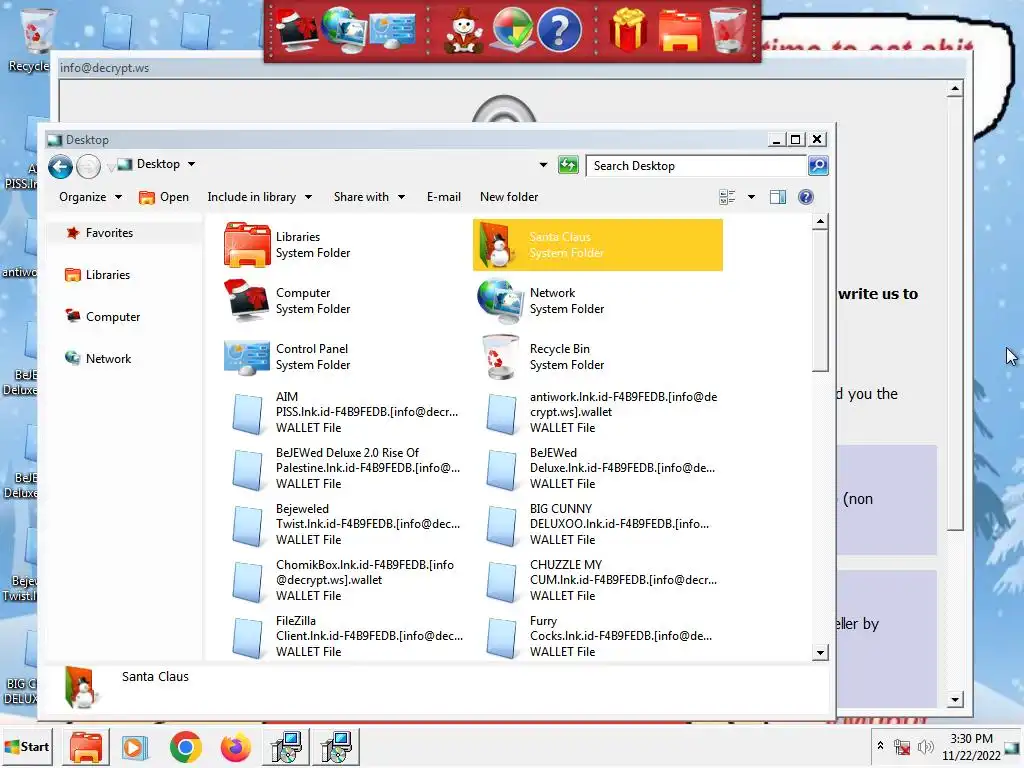Click the change view icon
This screenshot has width=1024, height=768.
727,197
